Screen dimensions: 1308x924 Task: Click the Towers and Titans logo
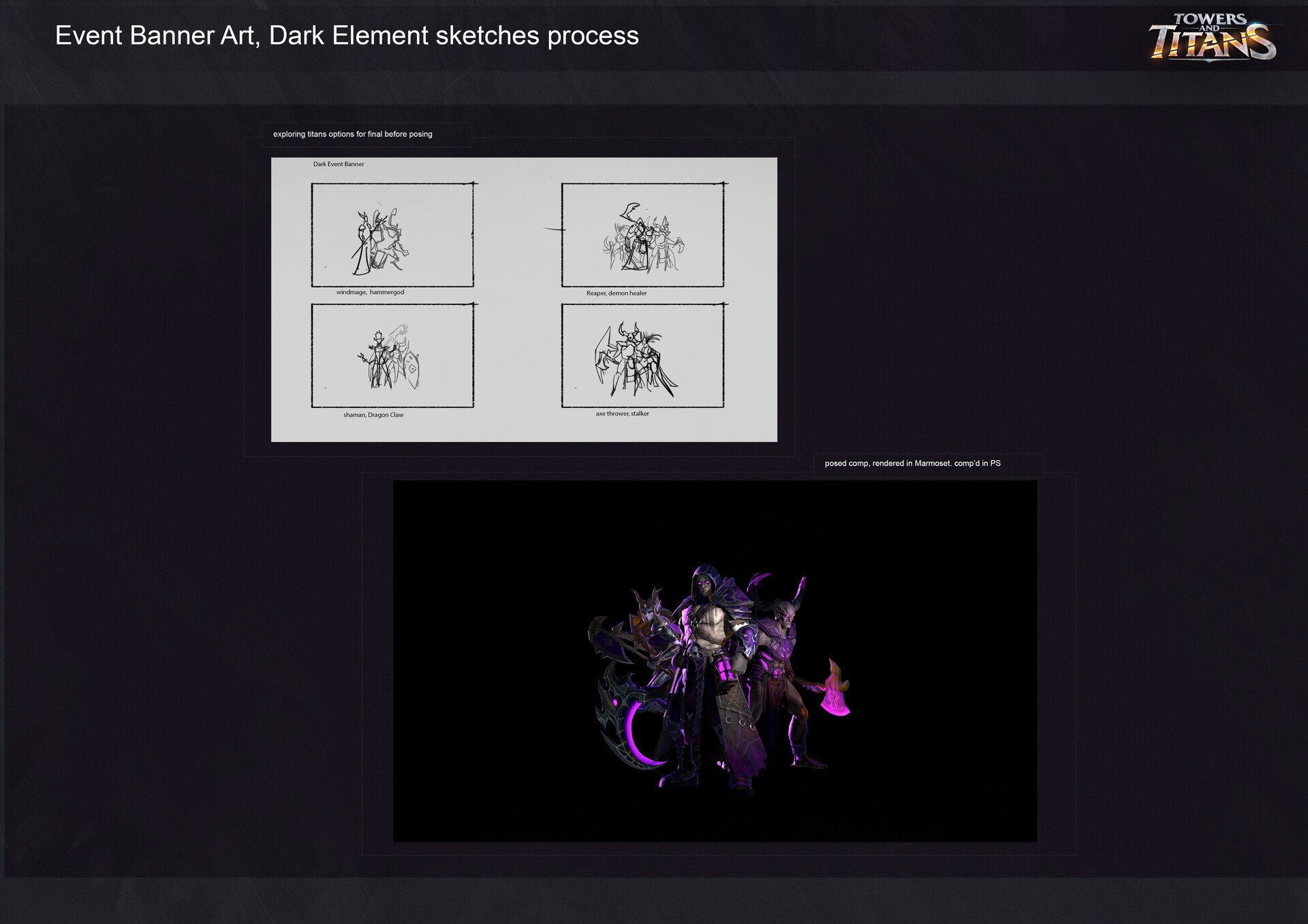1212,37
